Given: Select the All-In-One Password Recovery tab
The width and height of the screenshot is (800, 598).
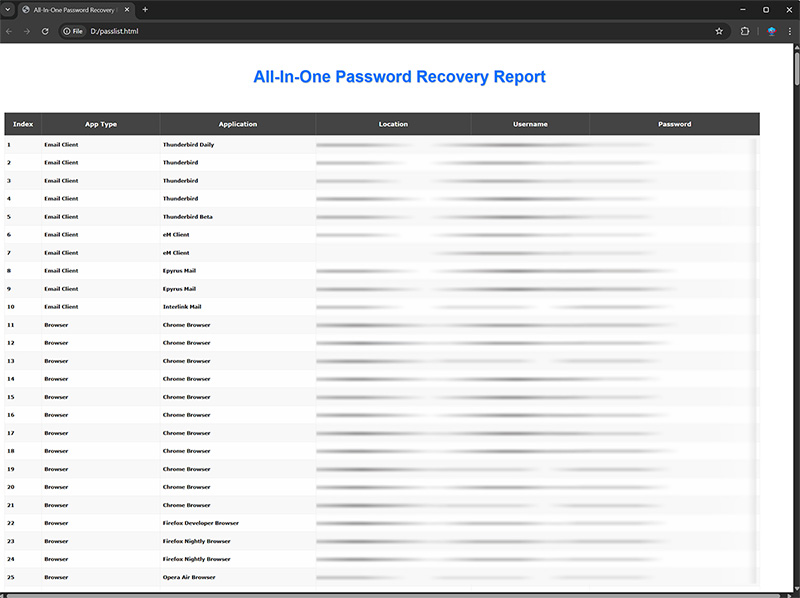Looking at the screenshot, I should point(76,10).
